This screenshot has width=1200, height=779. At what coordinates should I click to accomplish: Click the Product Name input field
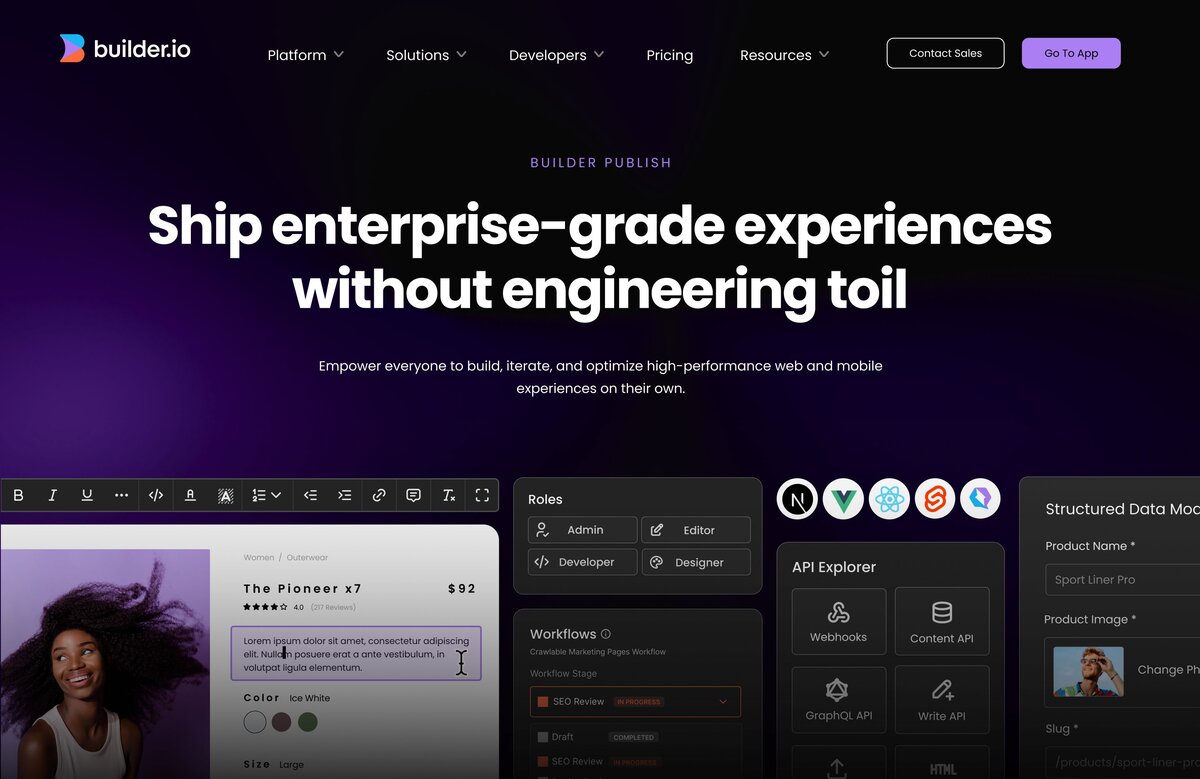[1120, 580]
